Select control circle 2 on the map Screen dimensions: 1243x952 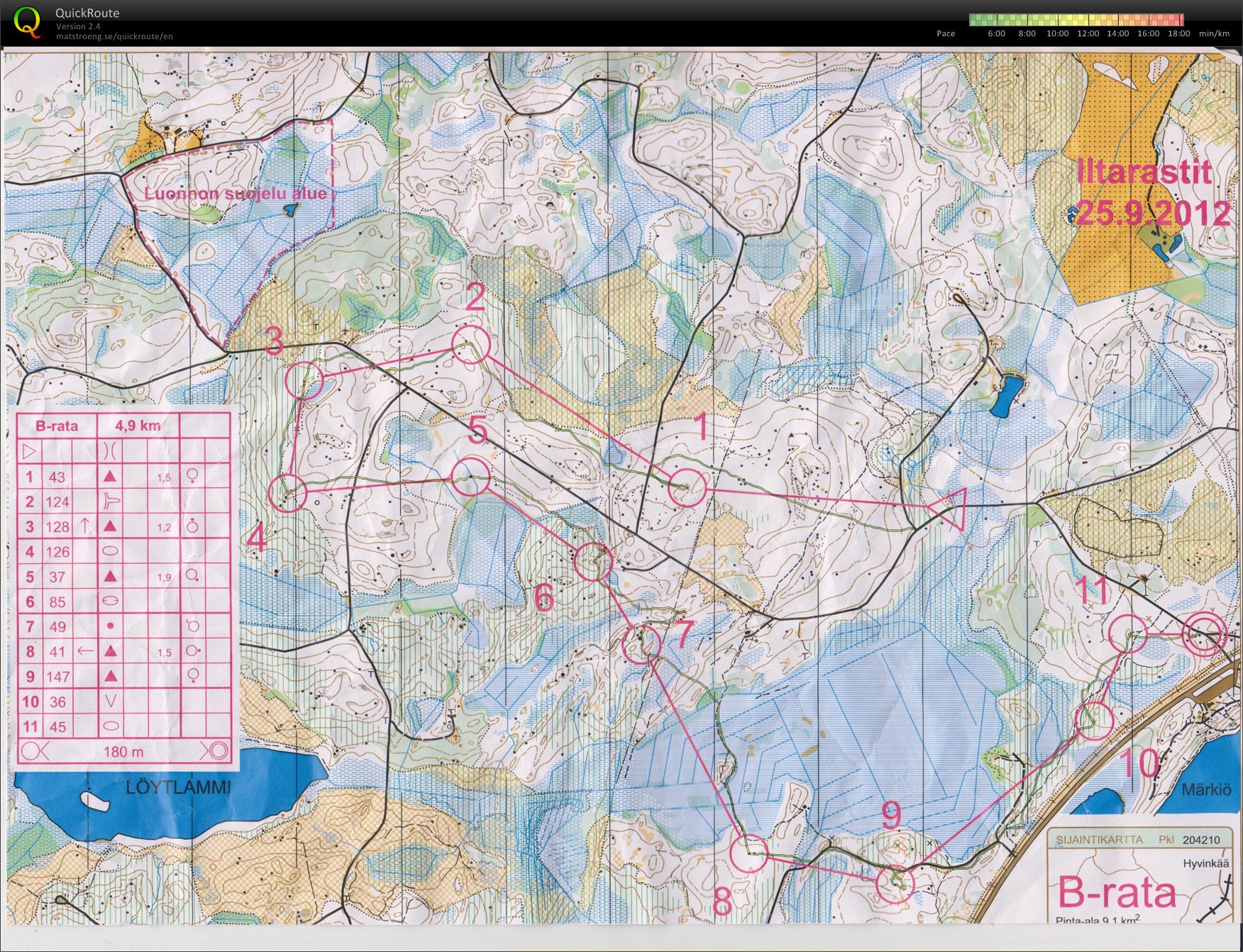coord(472,345)
